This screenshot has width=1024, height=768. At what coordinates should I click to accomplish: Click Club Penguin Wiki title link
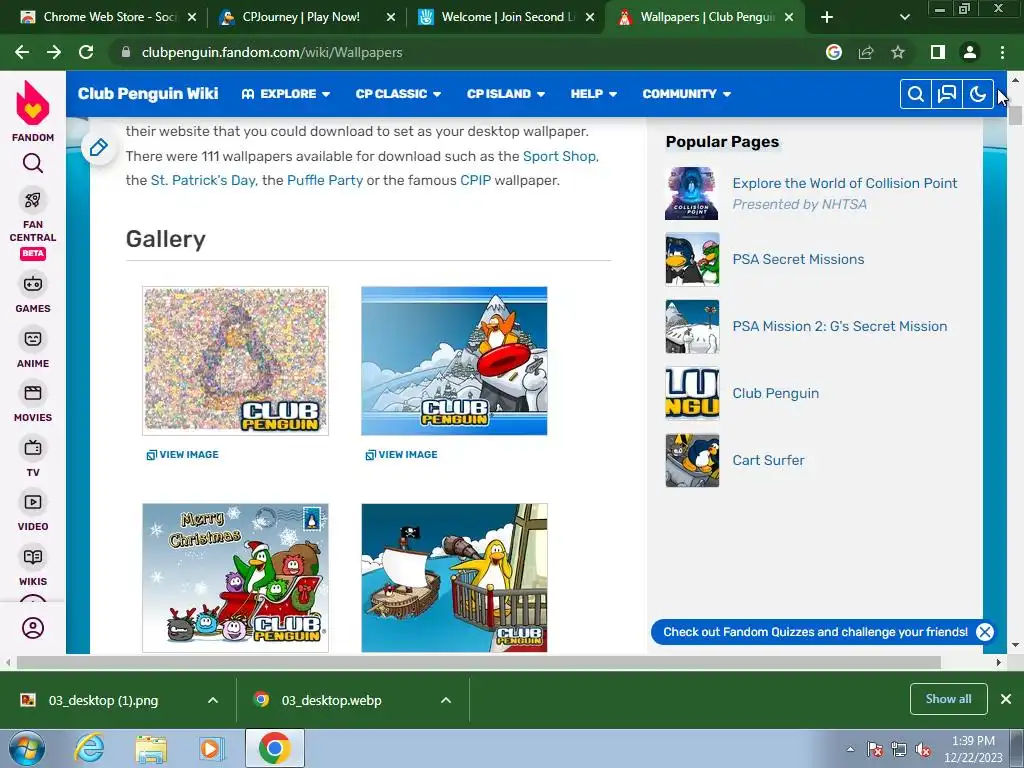(x=148, y=93)
